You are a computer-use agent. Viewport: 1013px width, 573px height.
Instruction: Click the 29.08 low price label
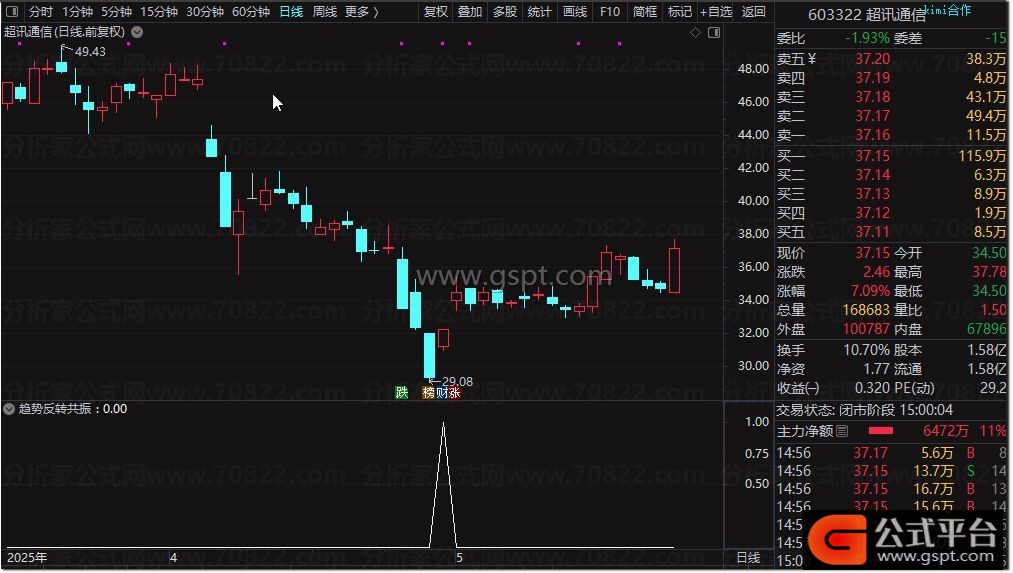pyautogui.click(x=457, y=382)
